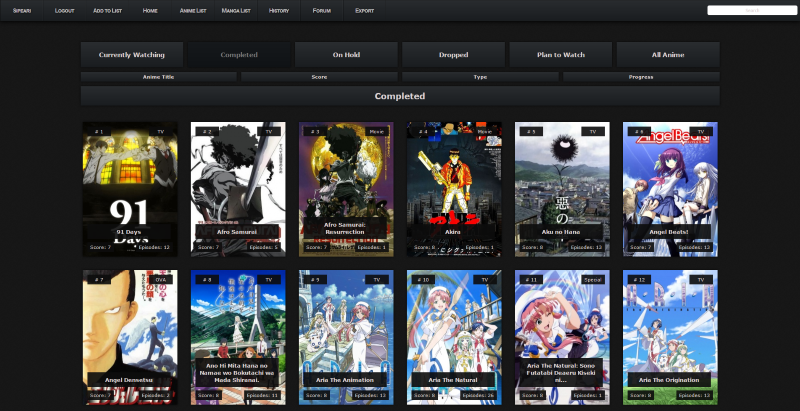Image resolution: width=800 pixels, height=411 pixels.
Task: Click the Aria The Origination title label
Action: [669, 379]
